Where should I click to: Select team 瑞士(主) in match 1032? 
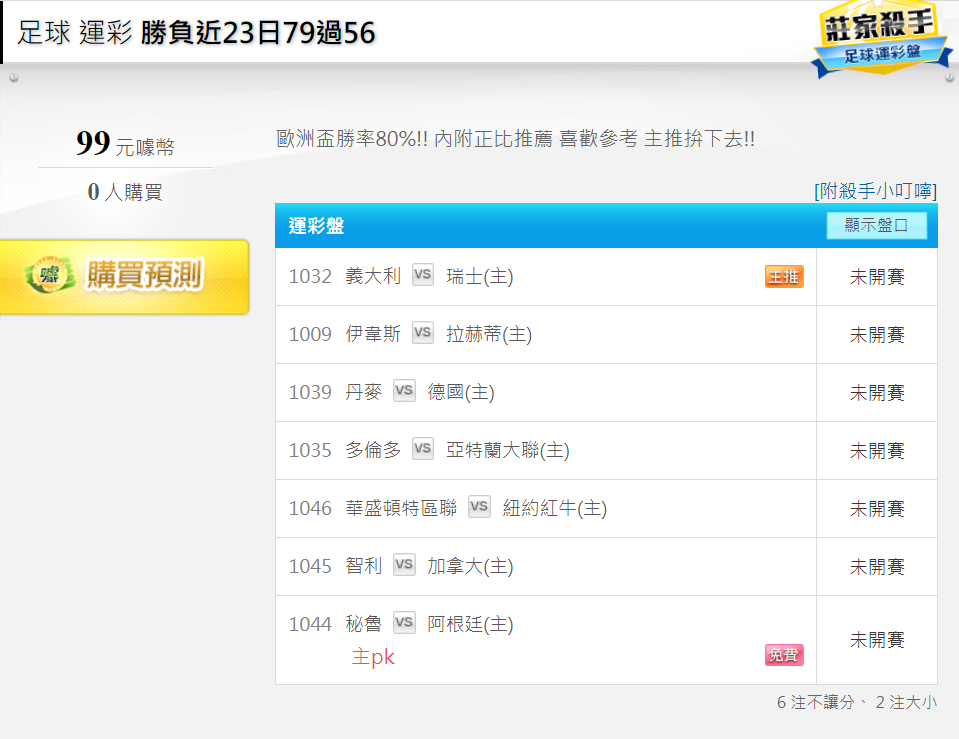point(480,277)
